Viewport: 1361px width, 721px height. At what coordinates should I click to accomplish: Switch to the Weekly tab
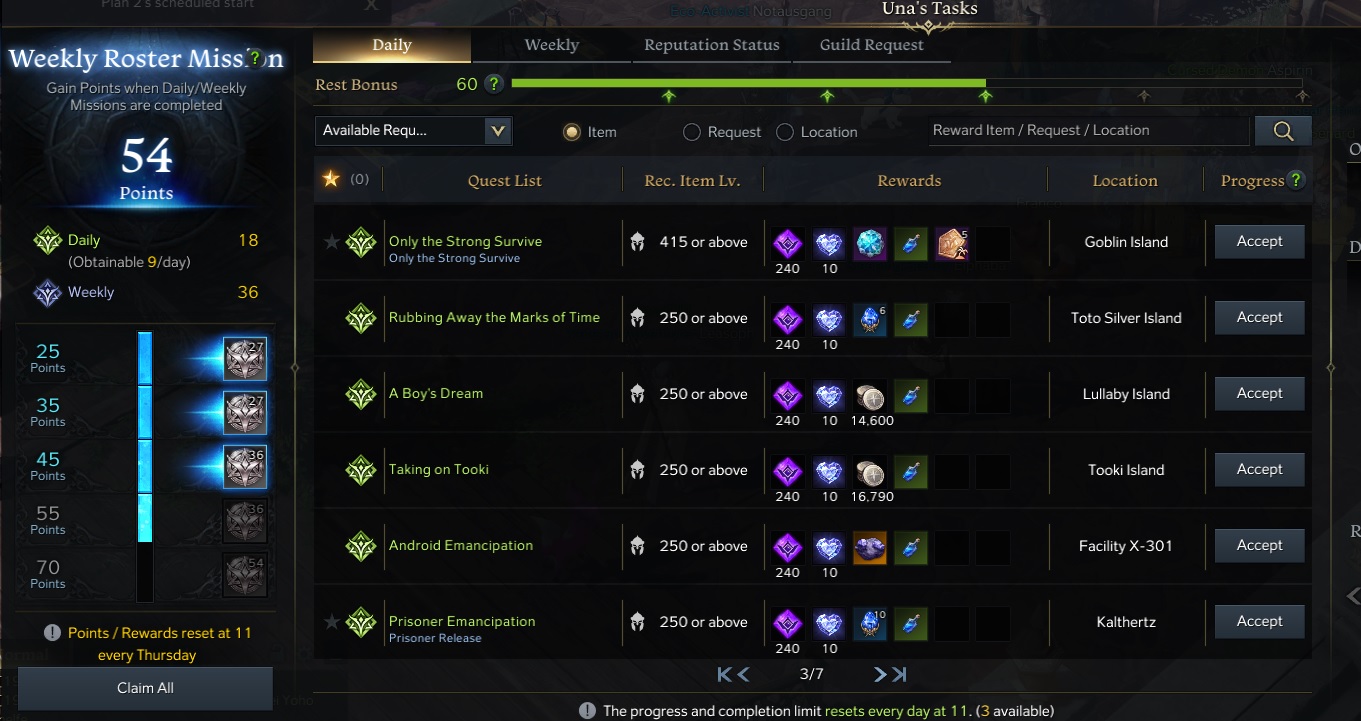(x=552, y=45)
